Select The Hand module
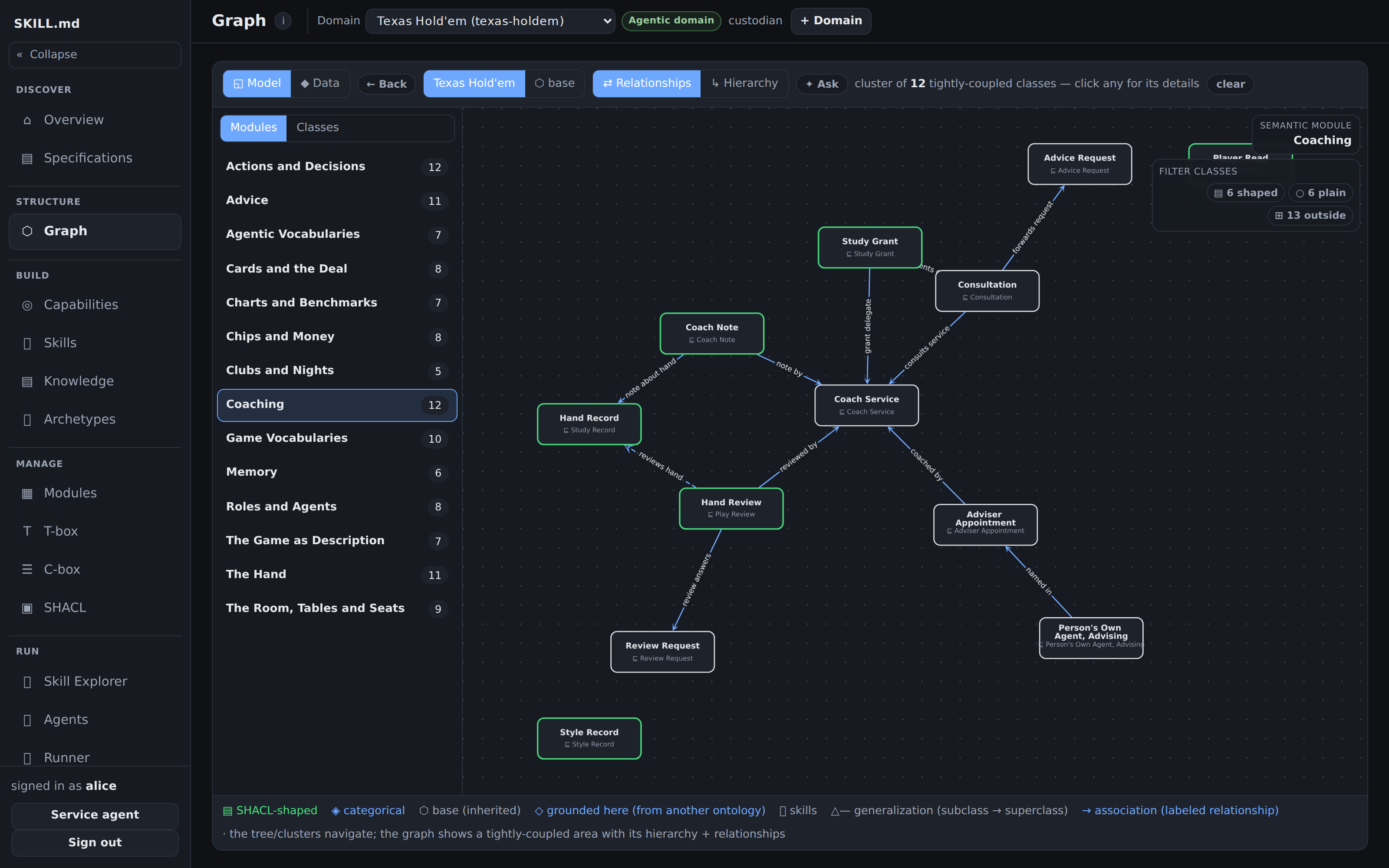Screen dimensions: 1389x868 coord(337,574)
